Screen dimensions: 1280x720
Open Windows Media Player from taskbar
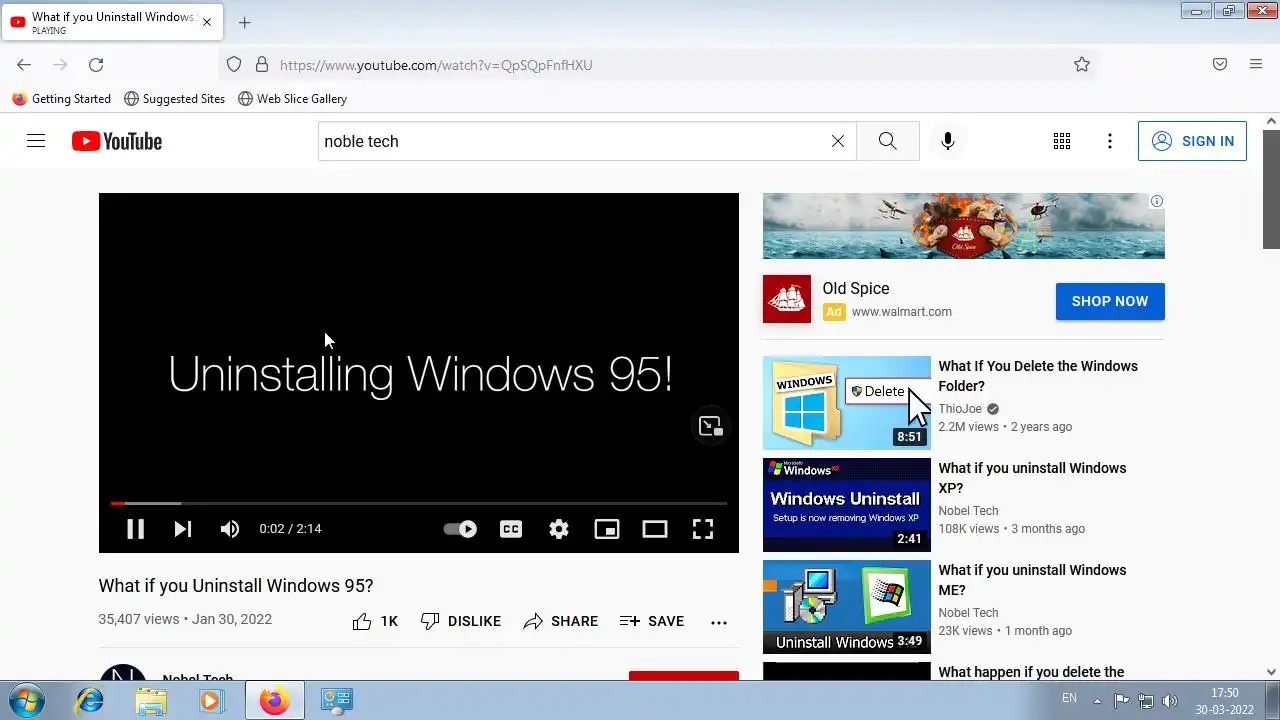click(211, 701)
